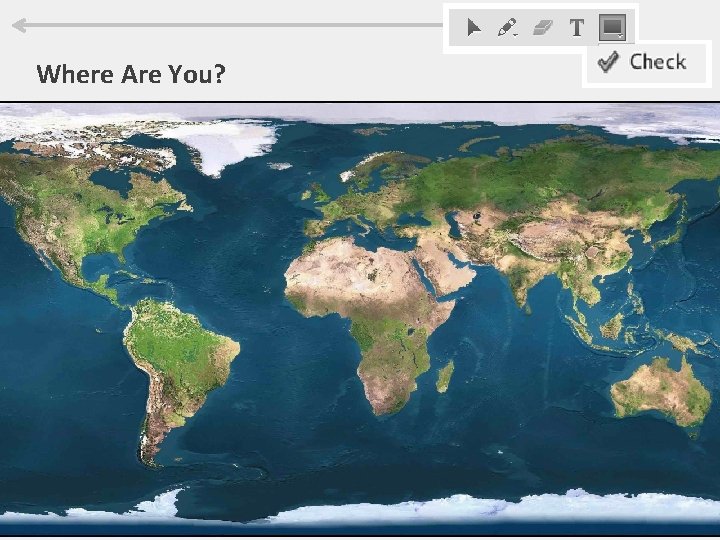Activate the text T tool
This screenshot has height=540, width=720.
(x=577, y=28)
